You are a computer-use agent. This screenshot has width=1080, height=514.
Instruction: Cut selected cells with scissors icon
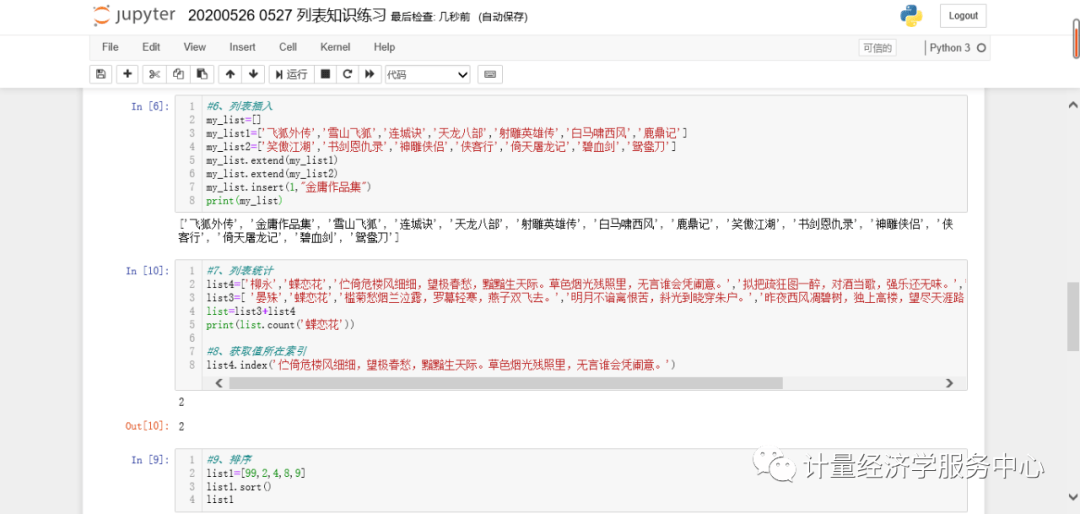click(x=154, y=74)
